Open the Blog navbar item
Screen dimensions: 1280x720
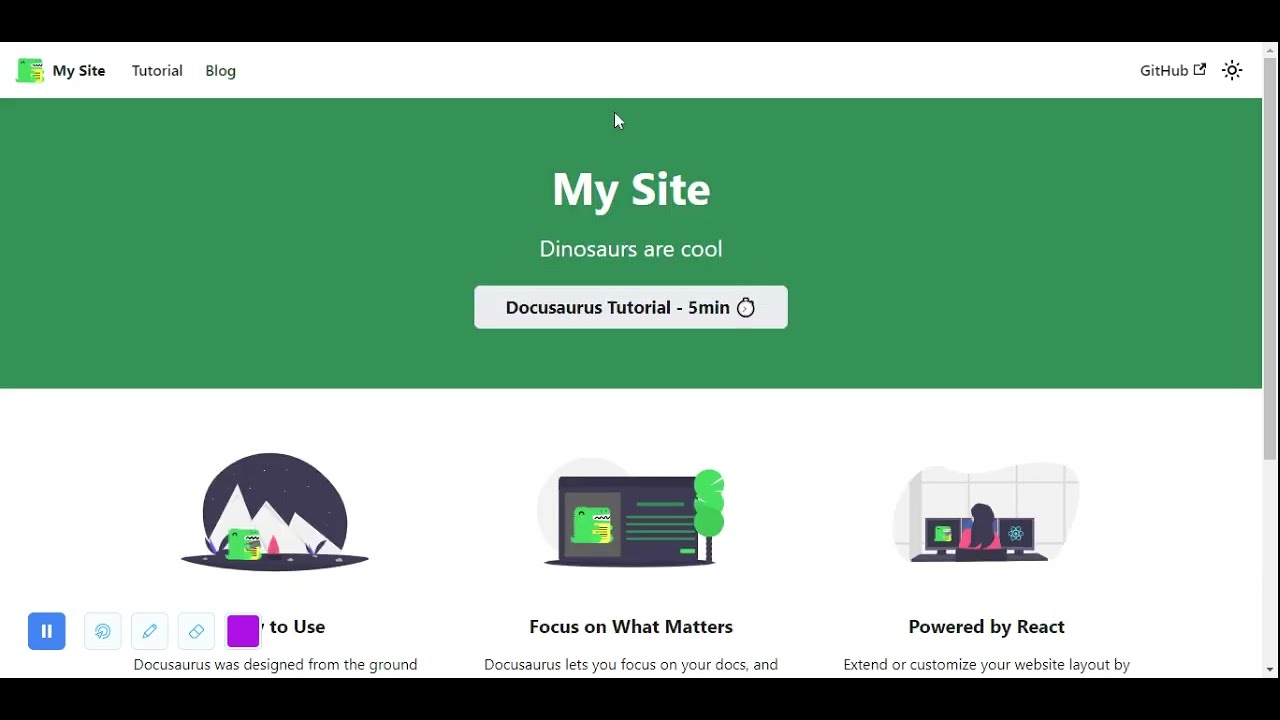220,70
